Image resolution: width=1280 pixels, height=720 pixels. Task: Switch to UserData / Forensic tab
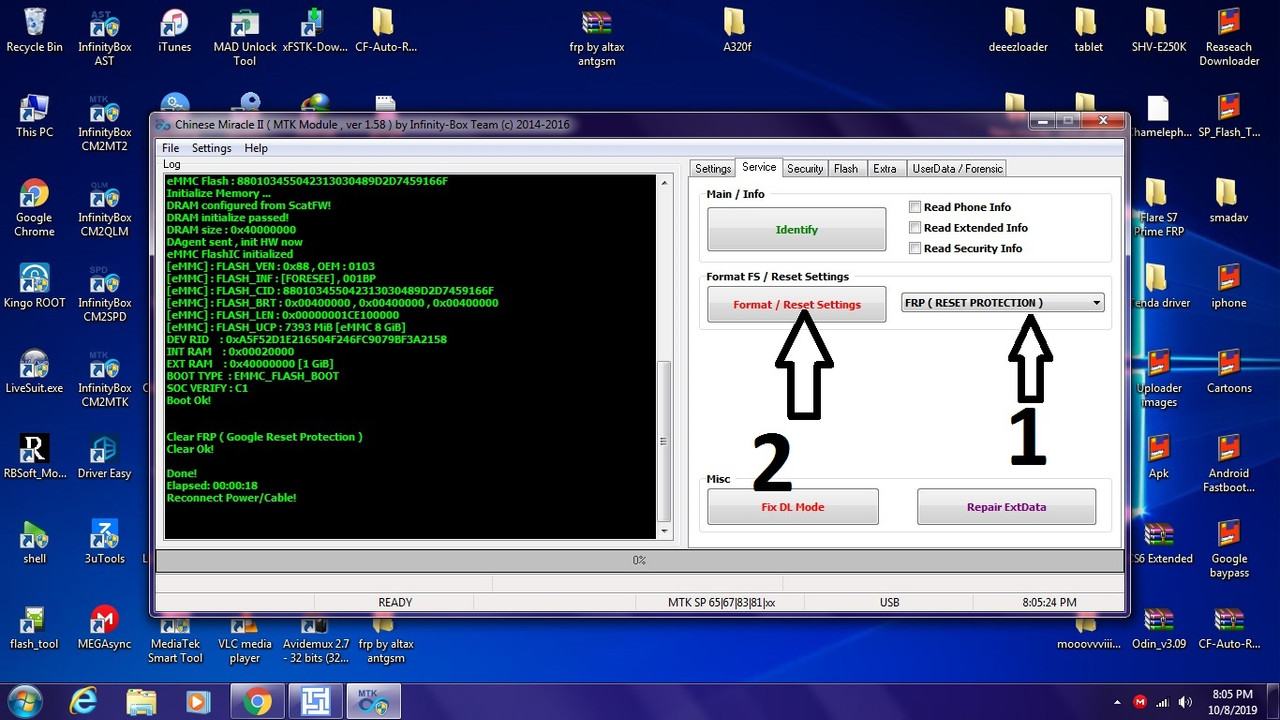tap(957, 169)
